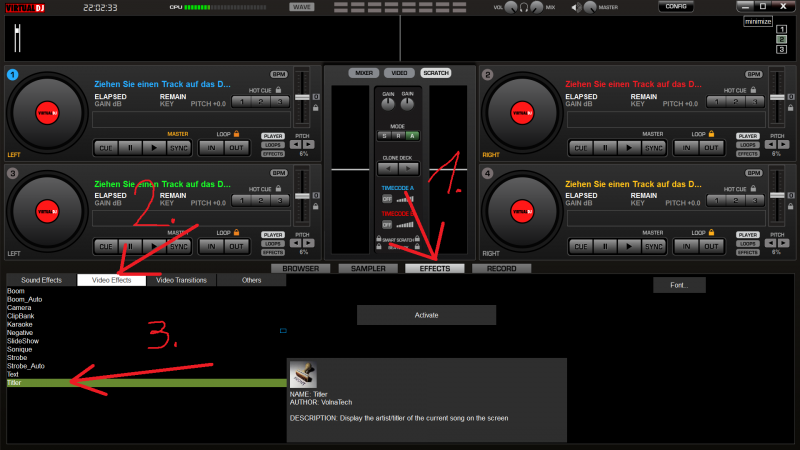
Task: Open the Video Transitions tab
Action: pyautogui.click(x=182, y=280)
